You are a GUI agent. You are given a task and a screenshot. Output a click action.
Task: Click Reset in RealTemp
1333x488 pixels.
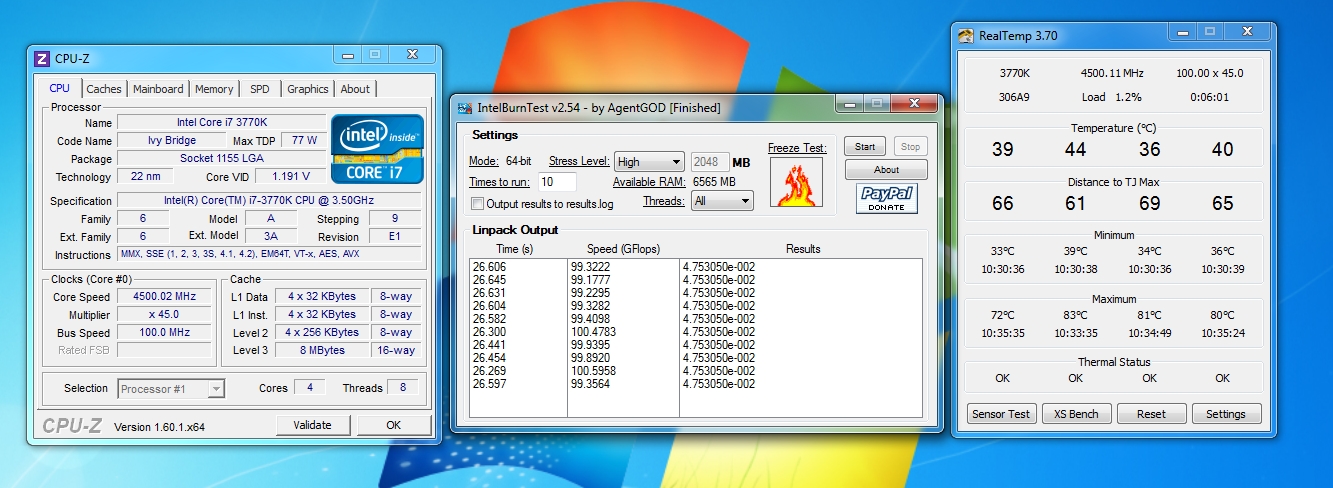pos(1151,414)
